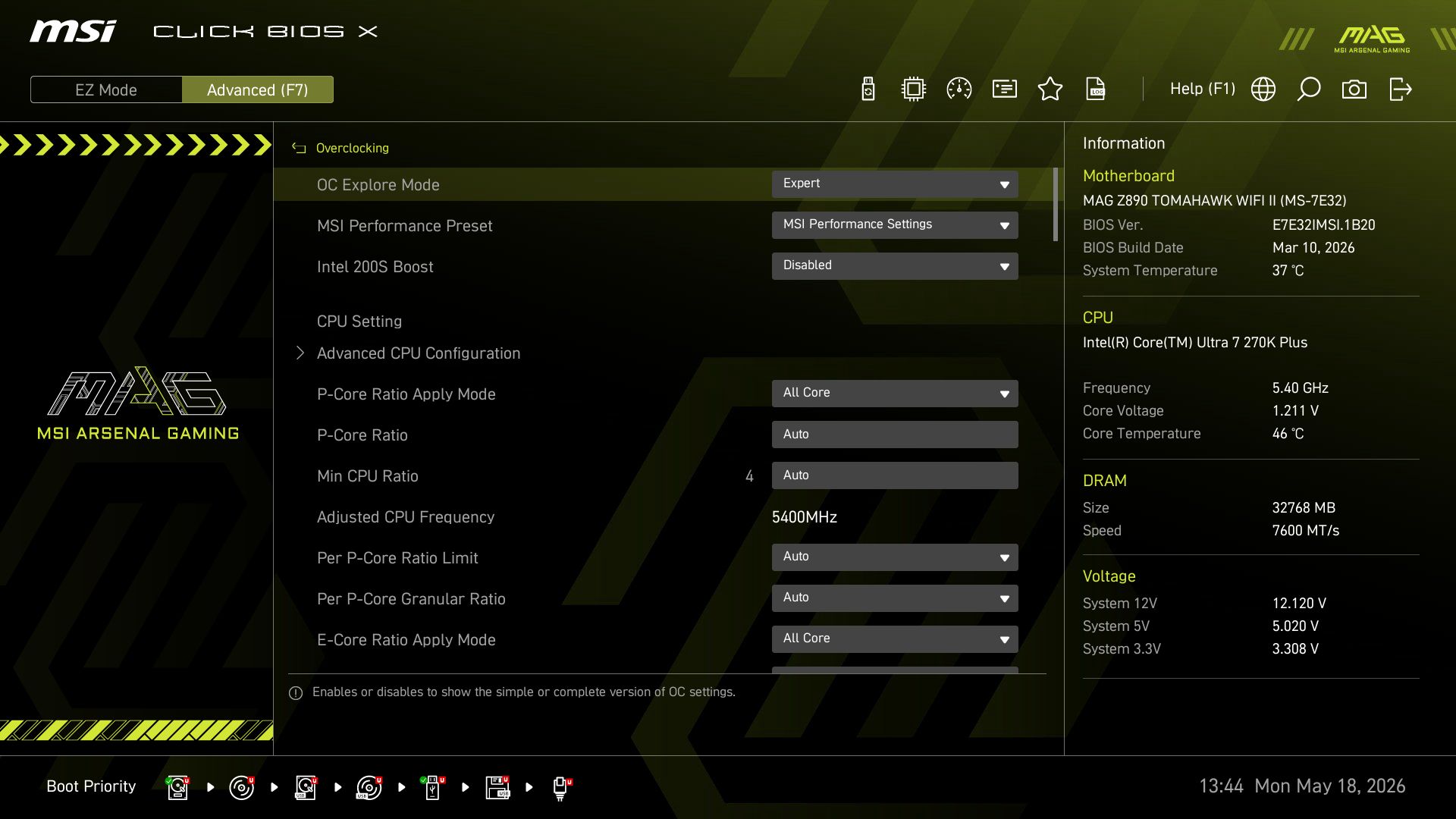Expand Advanced CPU Configuration submenu
Screen dimensions: 1456x819
click(418, 353)
